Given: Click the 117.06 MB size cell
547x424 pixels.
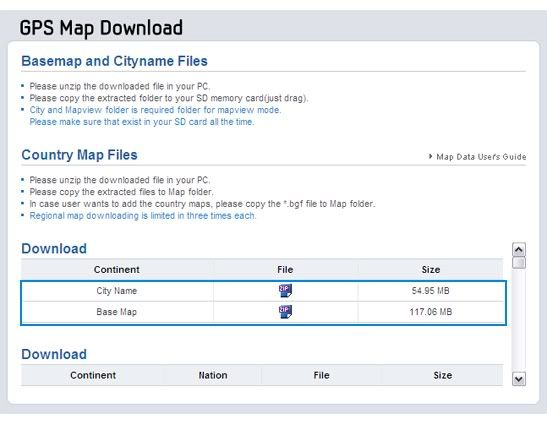Looking at the screenshot, I should click(430, 312).
